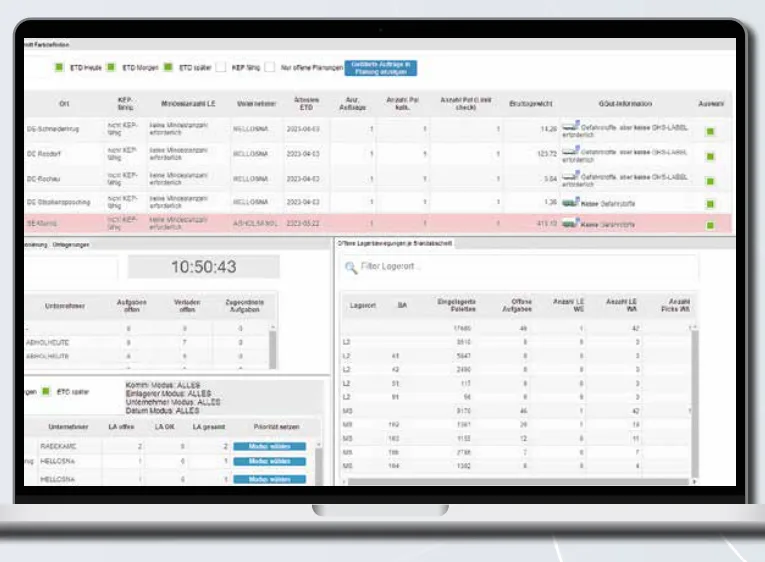Toggle the ETD Morgen checkbox

click(x=111, y=67)
